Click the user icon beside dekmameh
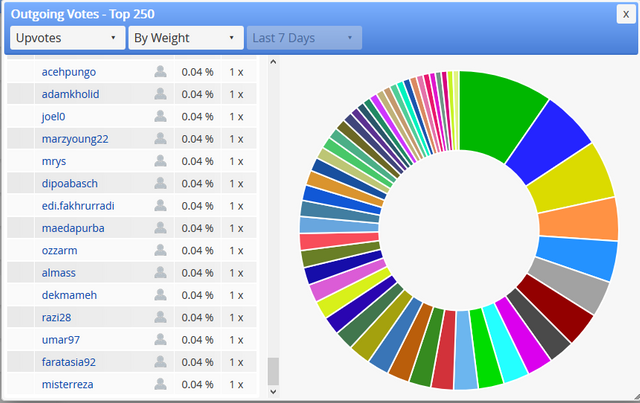The image size is (640, 403). click(x=160, y=295)
